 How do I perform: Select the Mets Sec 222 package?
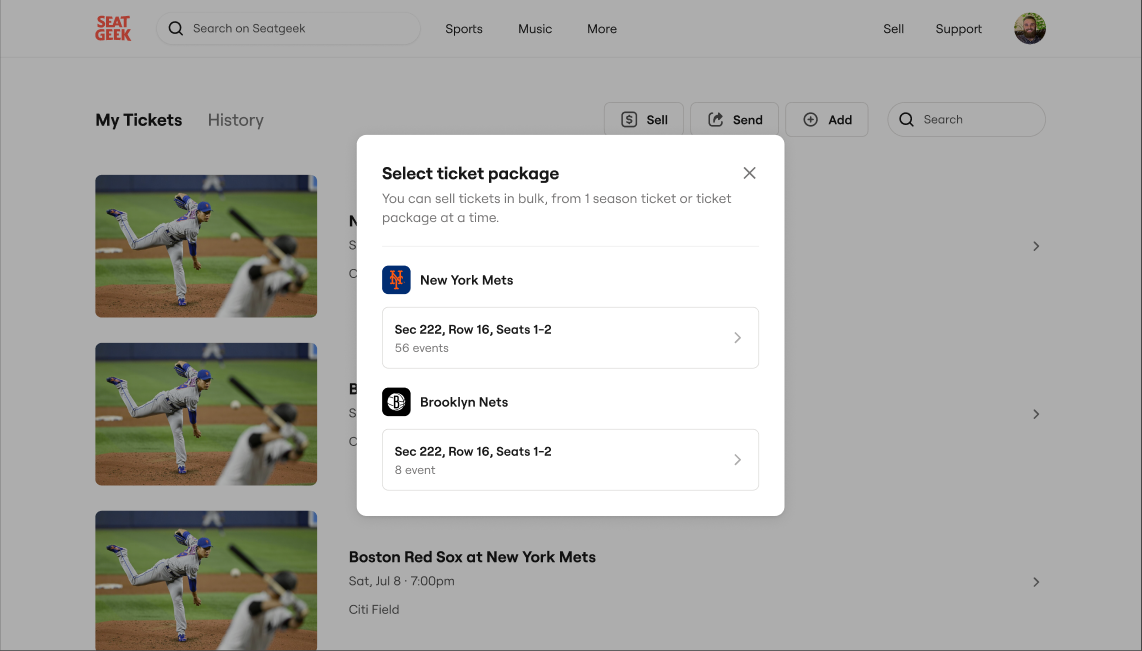click(x=570, y=338)
